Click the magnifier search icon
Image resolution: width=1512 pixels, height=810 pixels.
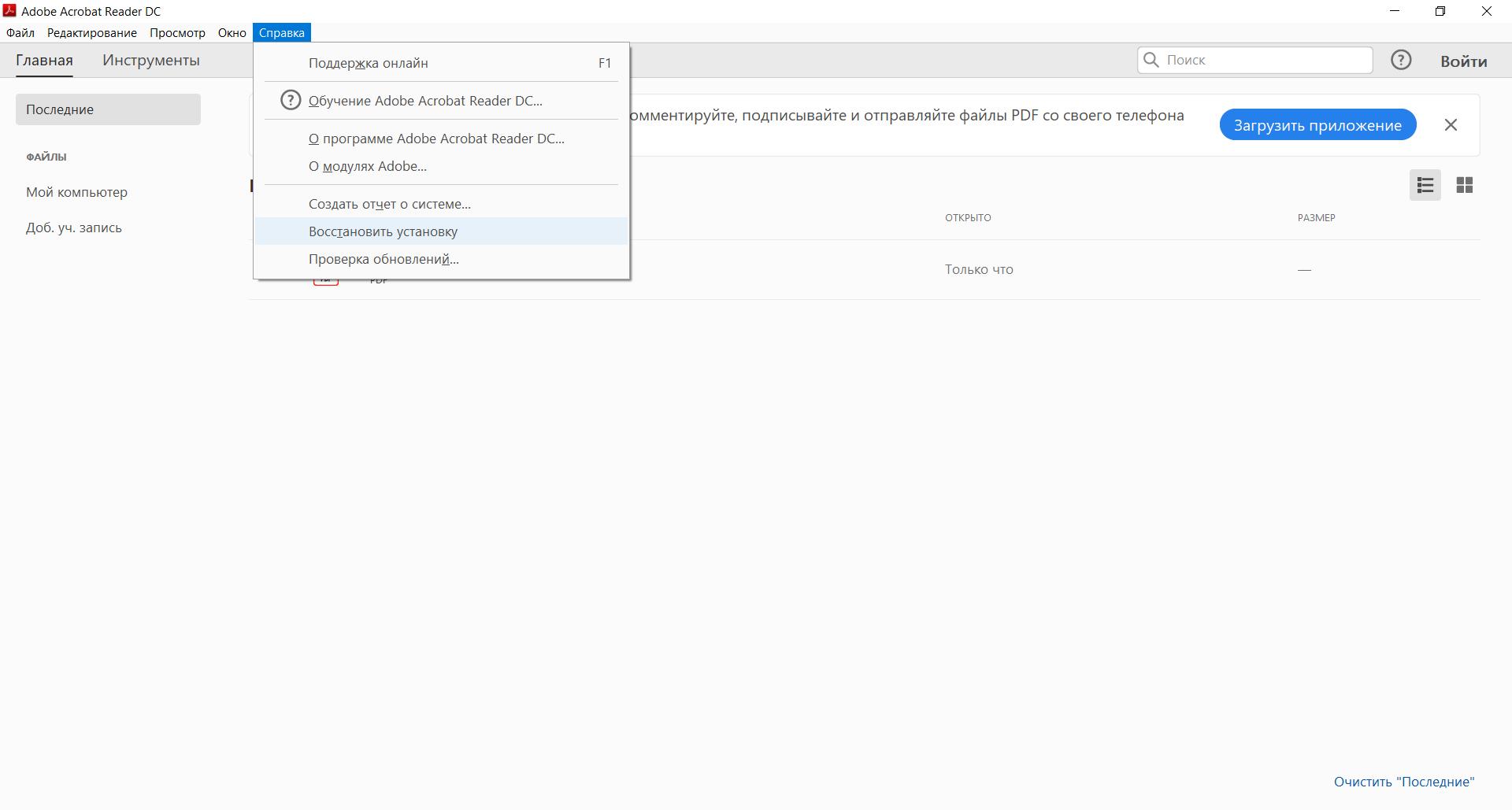(1151, 60)
